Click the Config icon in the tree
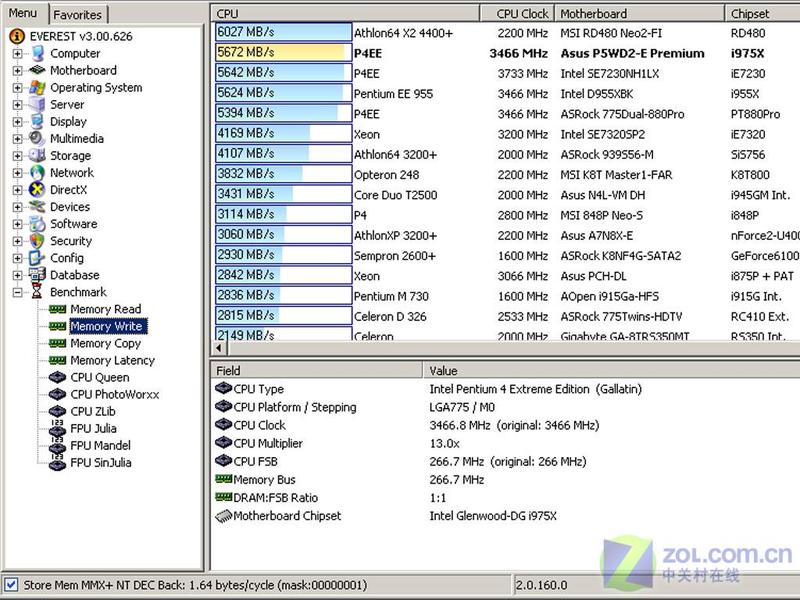Image resolution: width=800 pixels, height=600 pixels. [37, 258]
